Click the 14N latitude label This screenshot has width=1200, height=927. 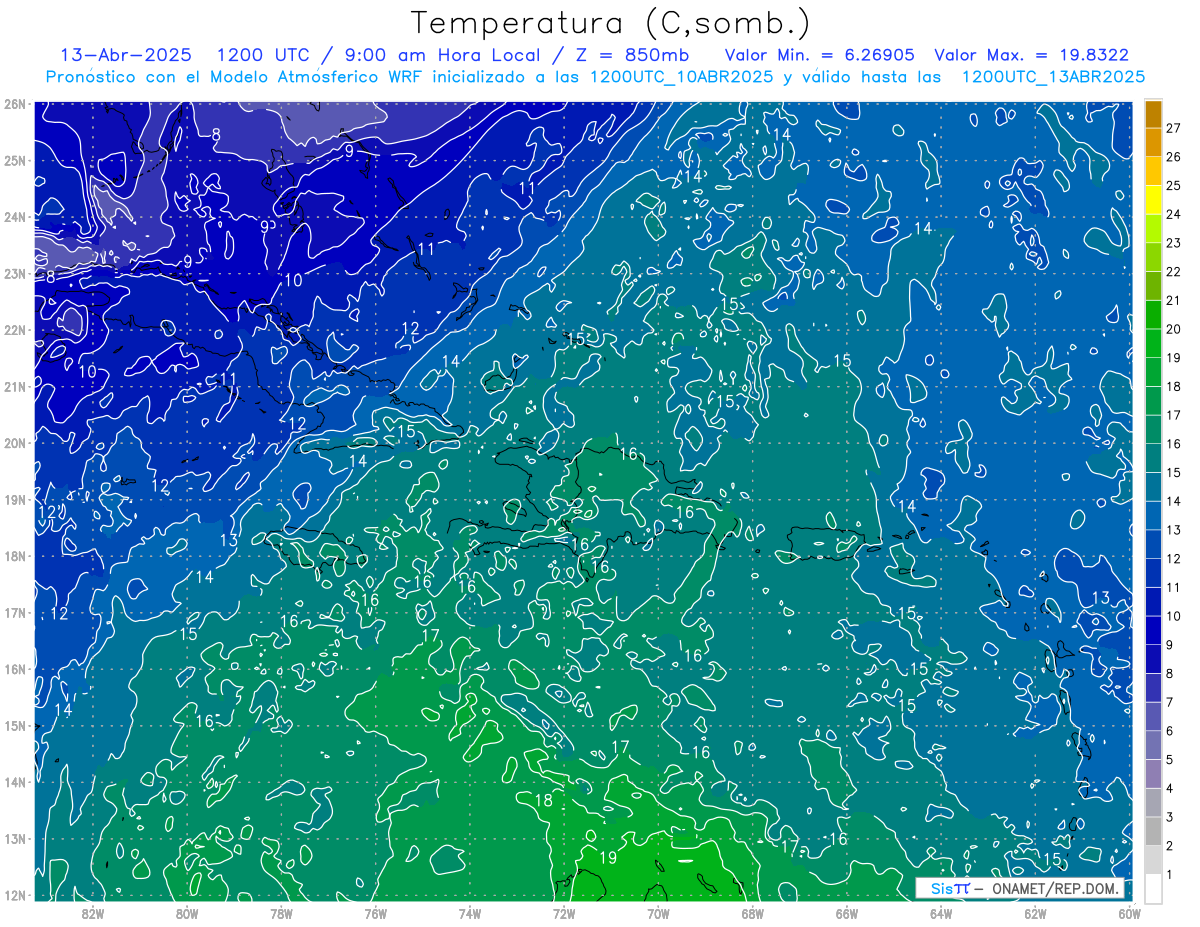14,782
